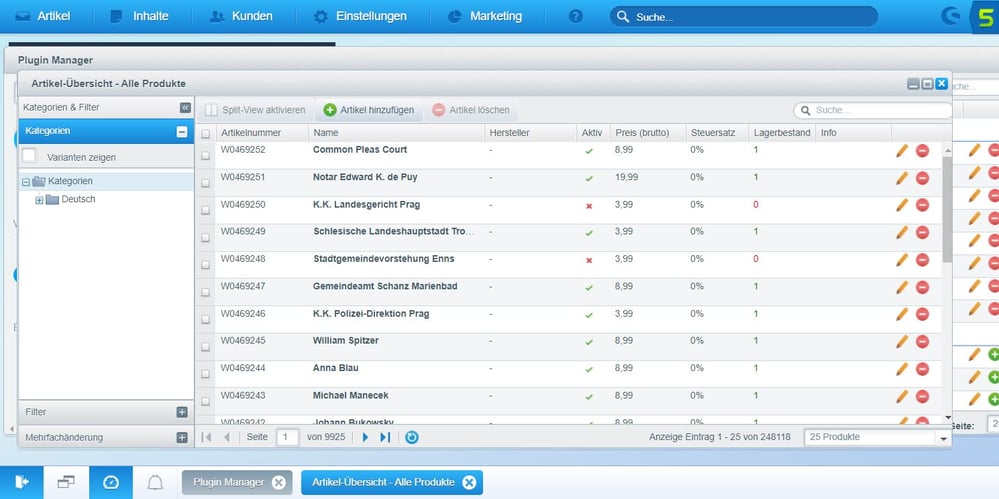Tick checkbox for article W0469247
This screenshot has height=499, width=999.
[205, 293]
